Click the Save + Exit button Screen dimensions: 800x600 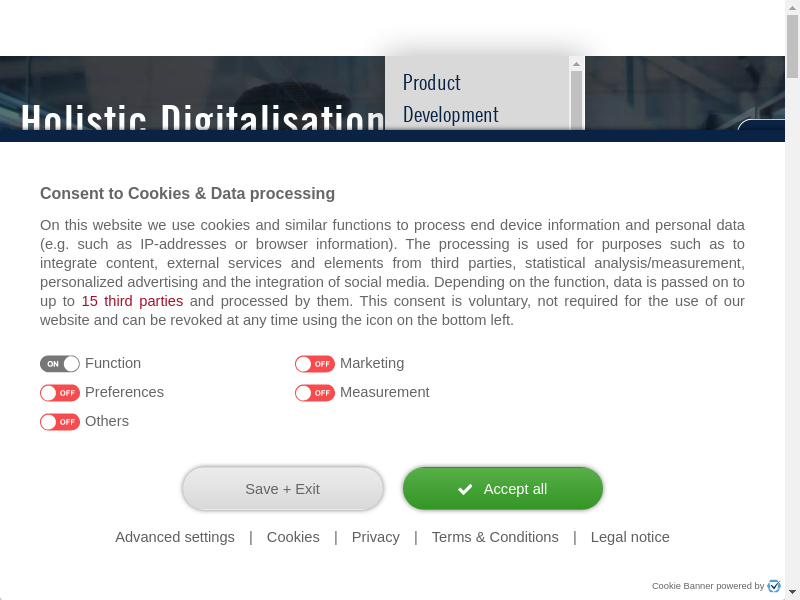point(283,489)
